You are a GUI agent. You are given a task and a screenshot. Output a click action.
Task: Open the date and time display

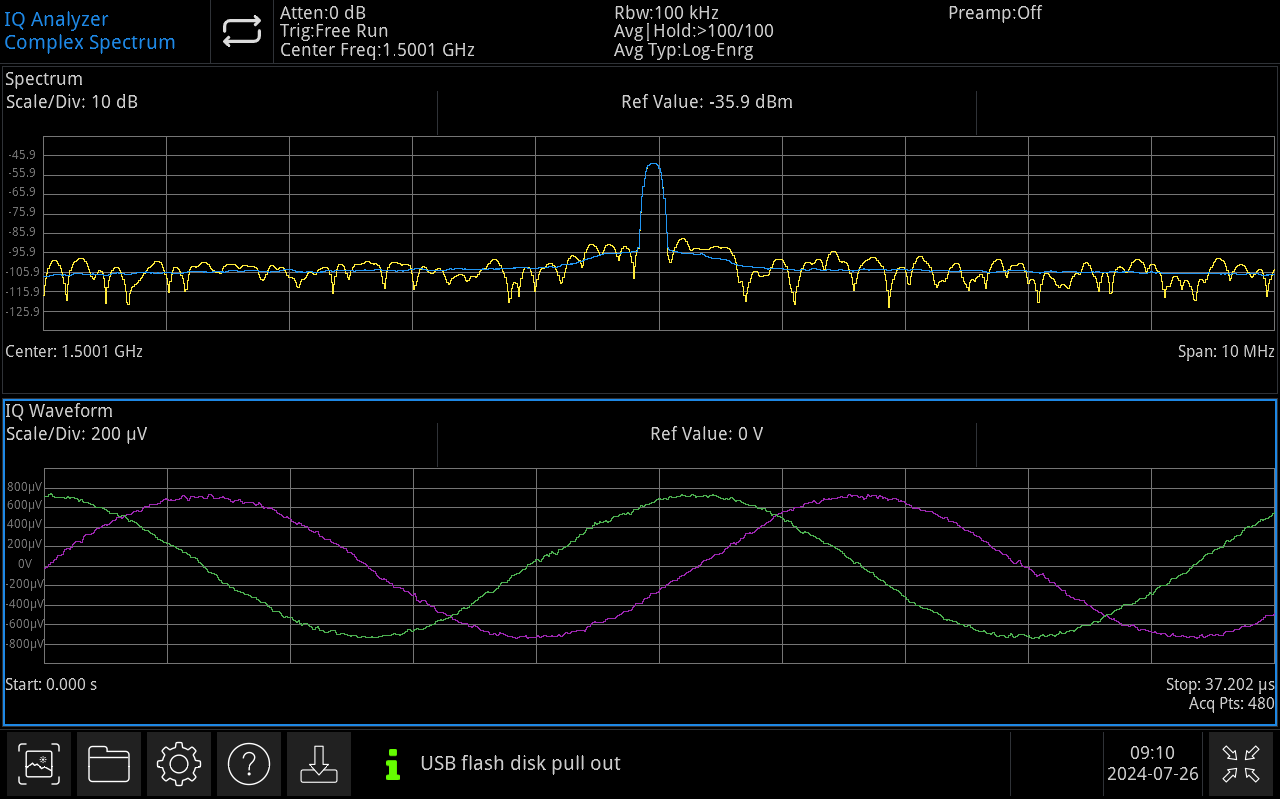coord(1152,764)
